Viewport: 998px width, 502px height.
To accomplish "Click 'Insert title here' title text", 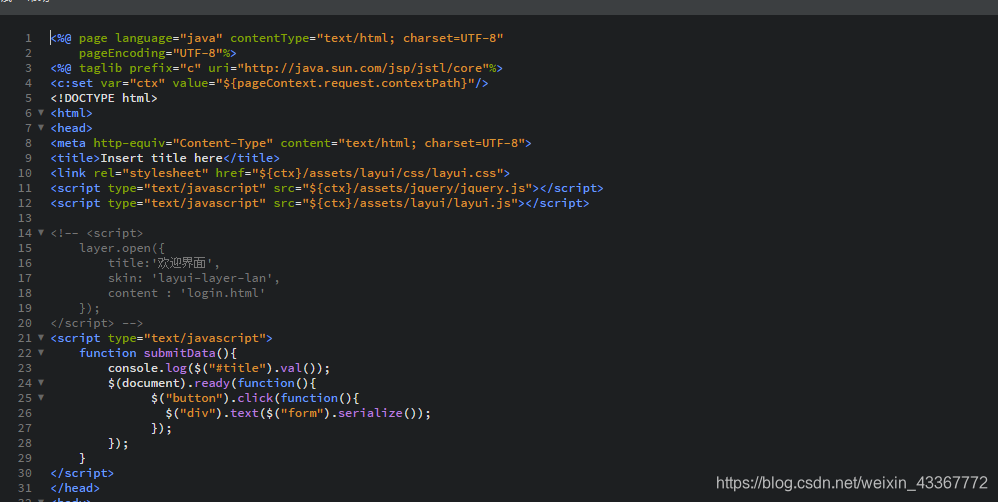I will click(x=162, y=158).
